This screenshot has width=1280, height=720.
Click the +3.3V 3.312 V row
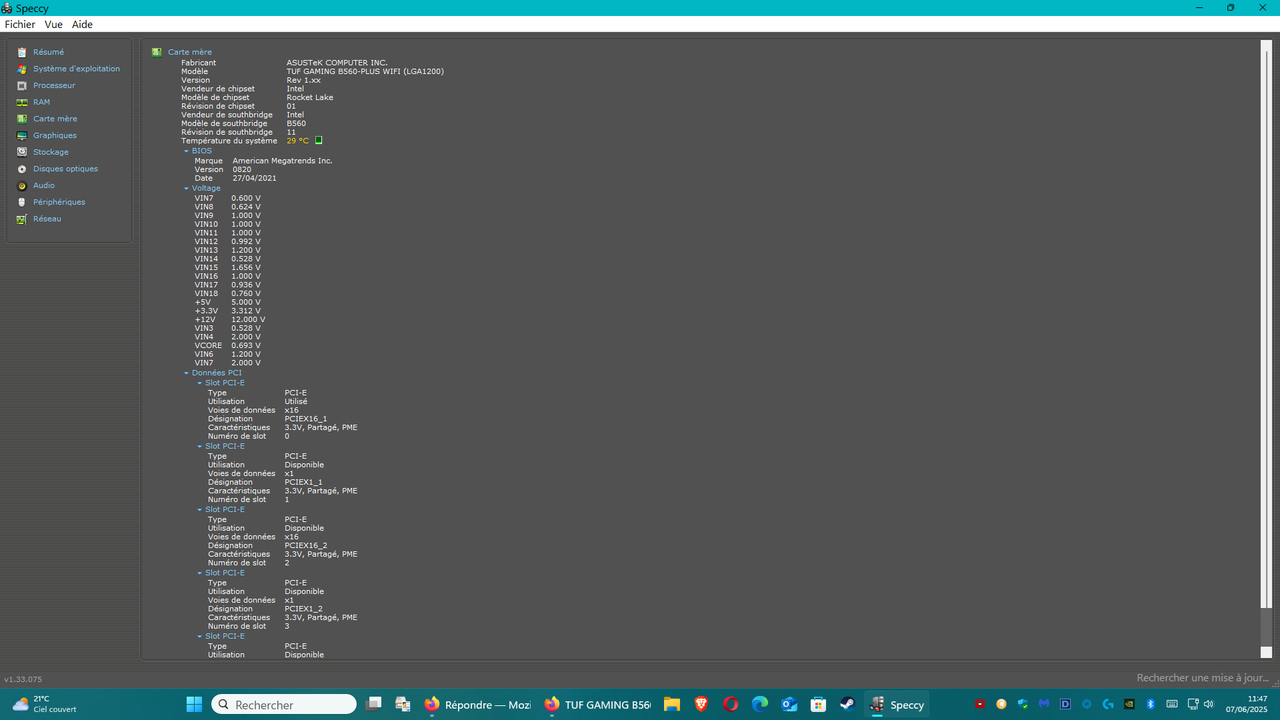click(x=227, y=311)
